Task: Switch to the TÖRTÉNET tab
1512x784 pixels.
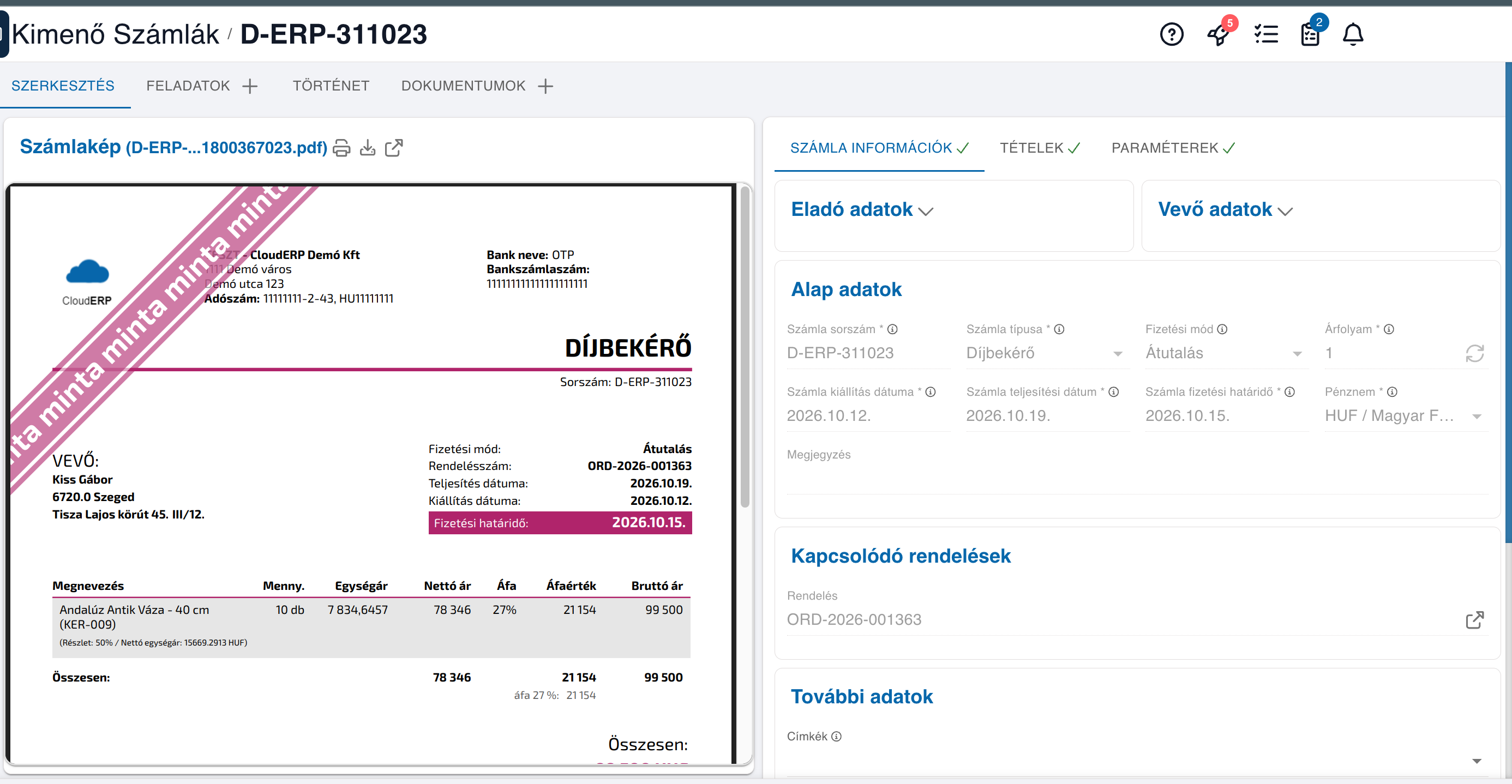Action: [331, 86]
